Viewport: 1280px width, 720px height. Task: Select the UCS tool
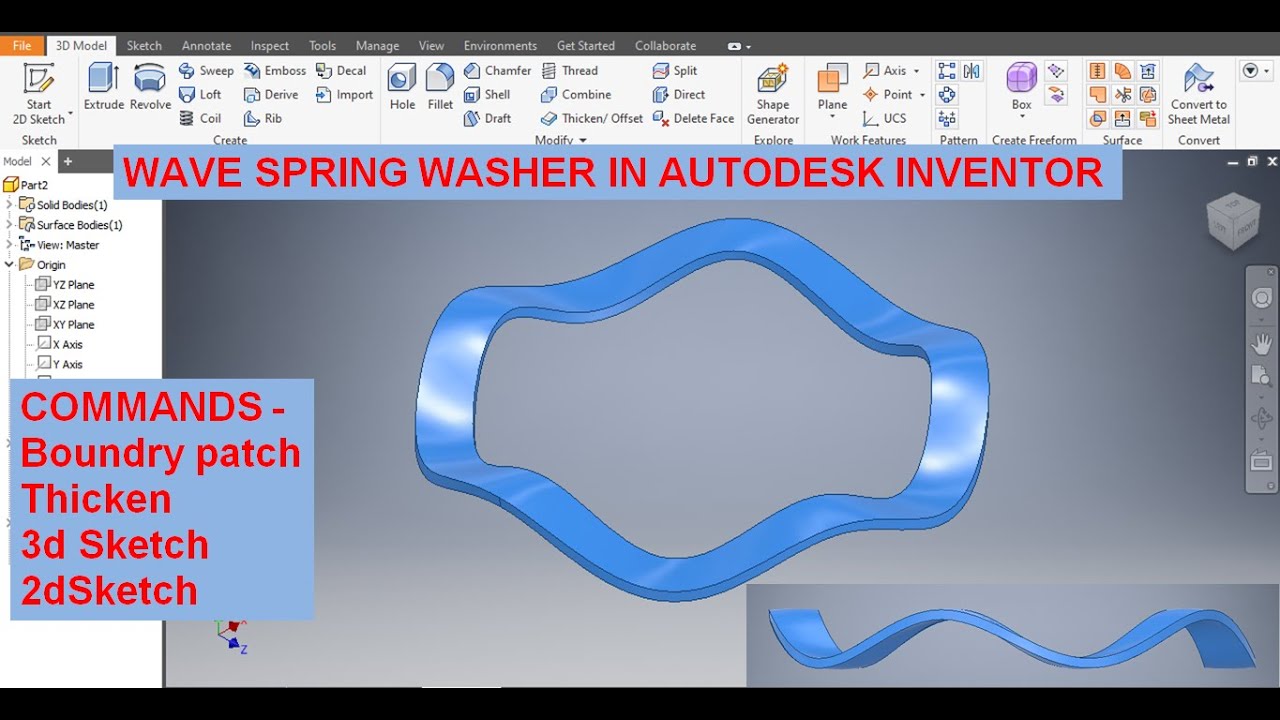[x=885, y=119]
